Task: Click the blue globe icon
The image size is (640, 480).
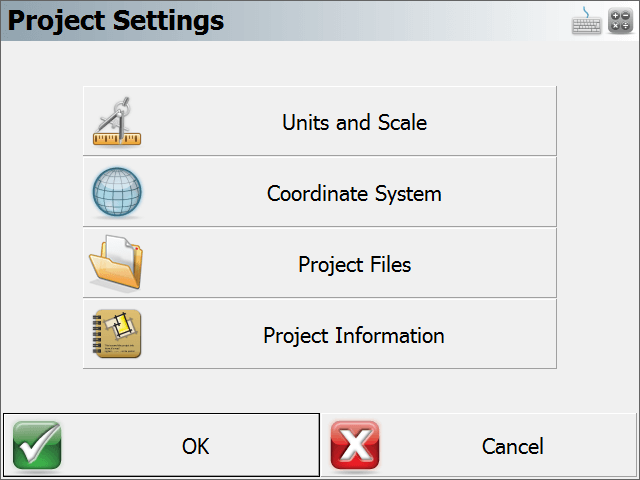Action: [x=117, y=192]
